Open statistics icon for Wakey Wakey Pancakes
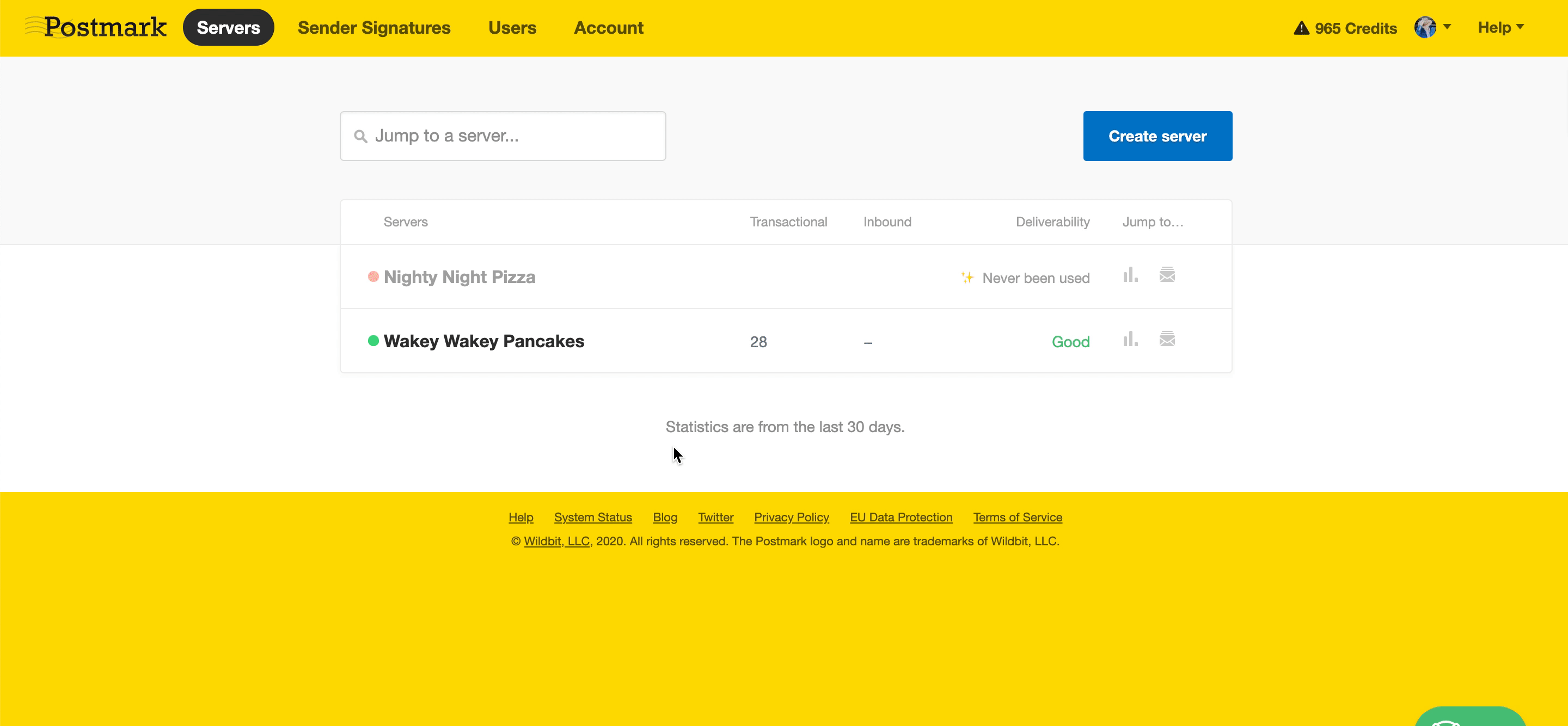Image resolution: width=1568 pixels, height=726 pixels. coord(1130,339)
